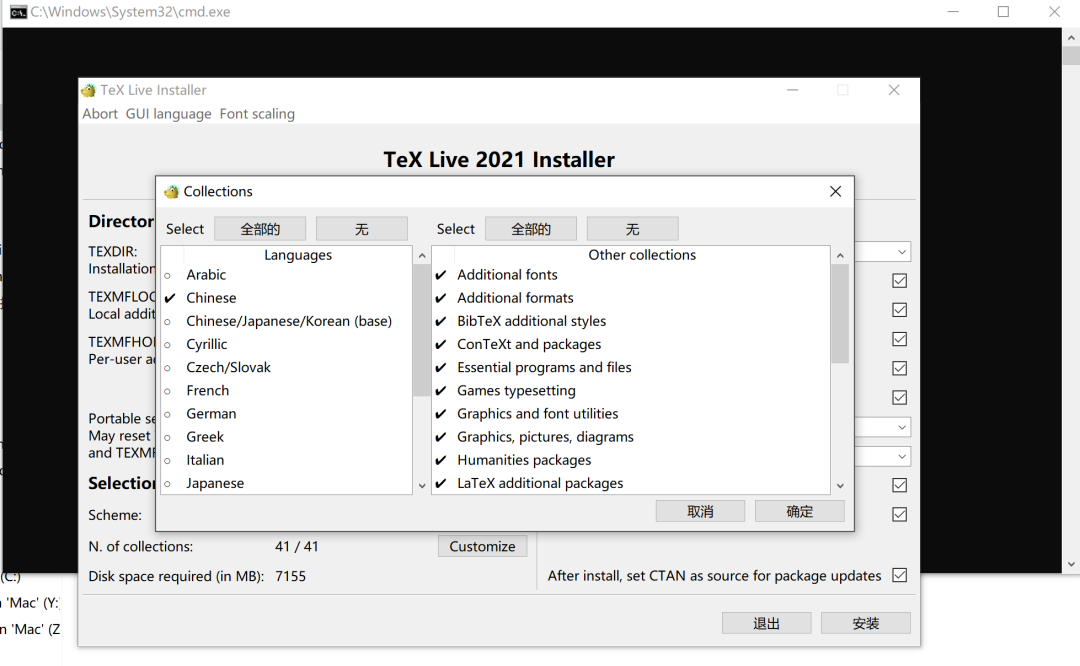Click Languages list scroll-up arrow
The width and height of the screenshot is (1080, 666).
(x=422, y=256)
